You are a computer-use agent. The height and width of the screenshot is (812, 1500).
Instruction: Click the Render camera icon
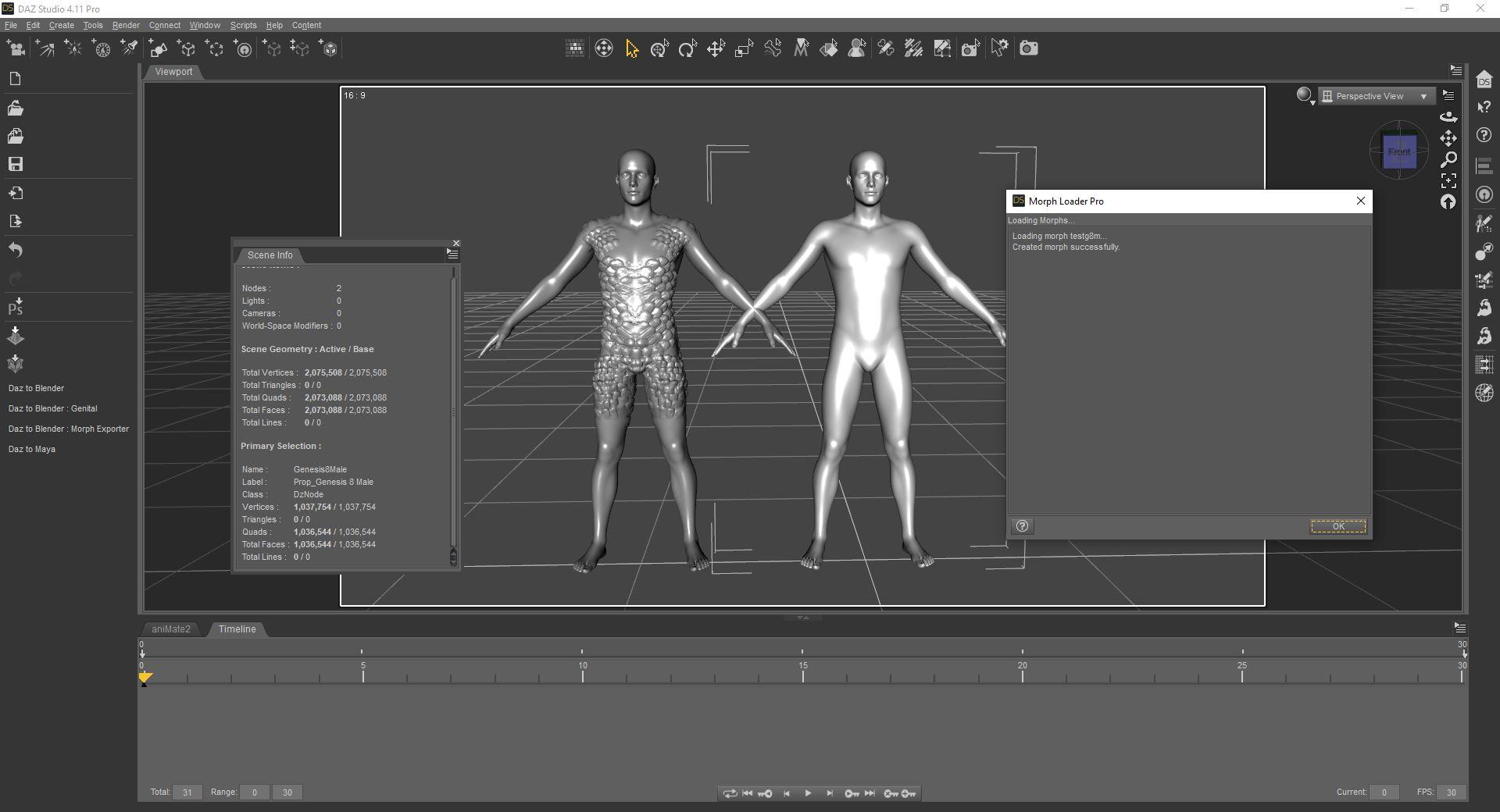point(1029,48)
